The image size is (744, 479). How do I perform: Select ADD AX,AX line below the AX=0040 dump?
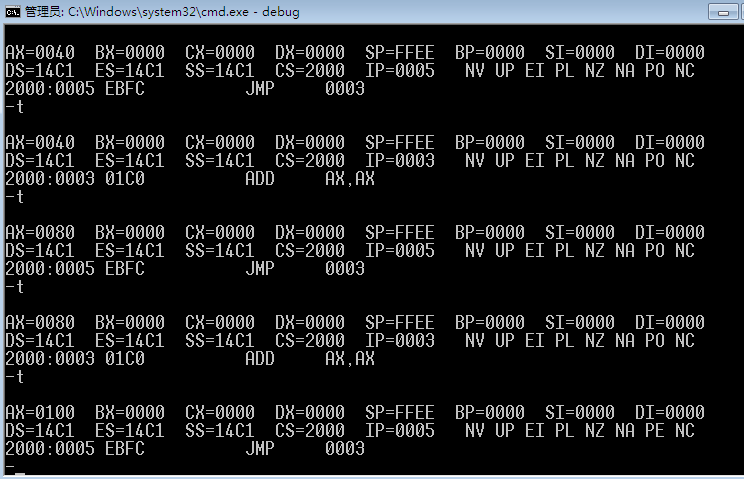tap(310, 178)
